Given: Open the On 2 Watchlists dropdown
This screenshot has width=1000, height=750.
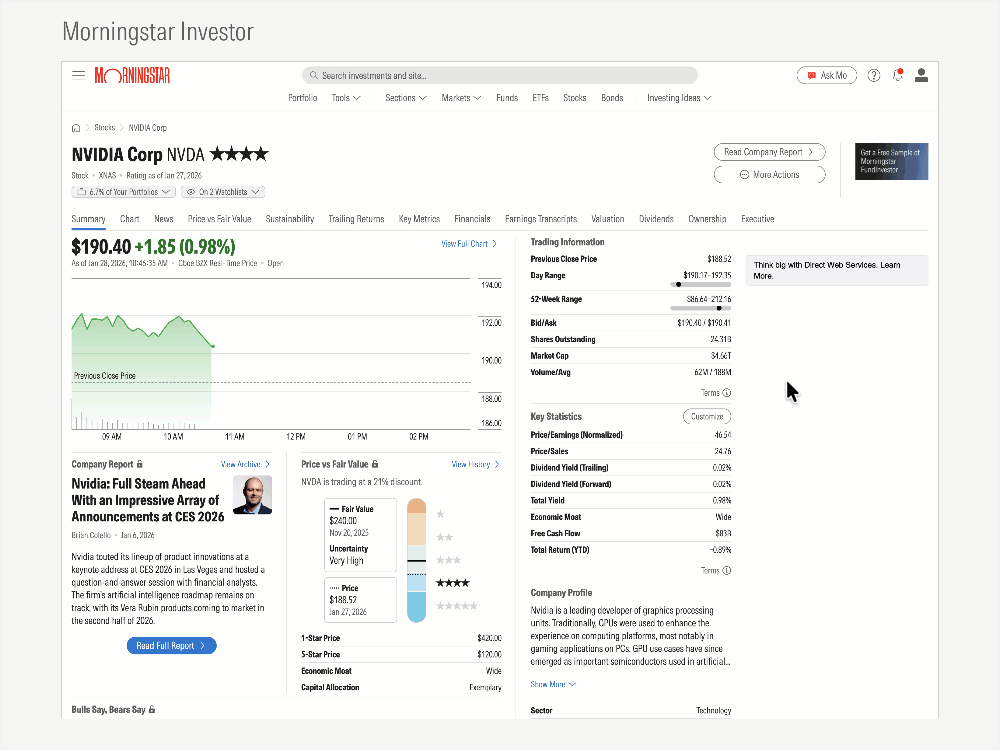Looking at the screenshot, I should click(x=223, y=192).
